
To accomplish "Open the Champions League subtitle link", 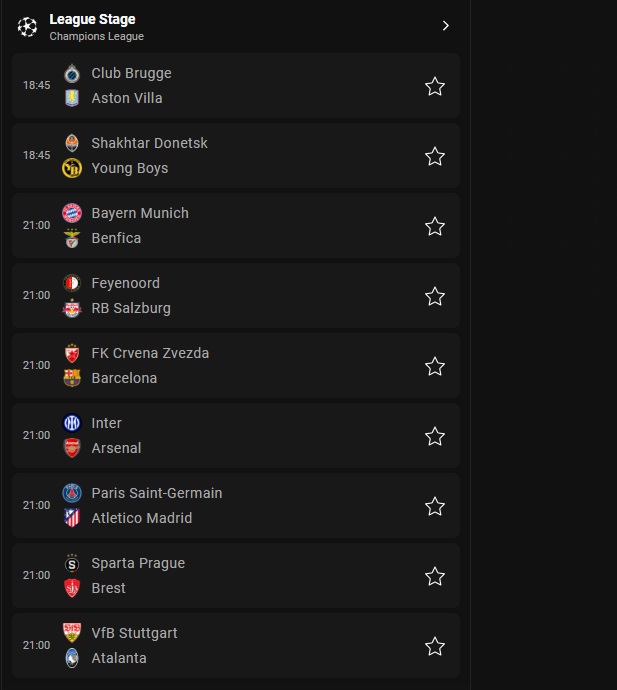I will [96, 37].
